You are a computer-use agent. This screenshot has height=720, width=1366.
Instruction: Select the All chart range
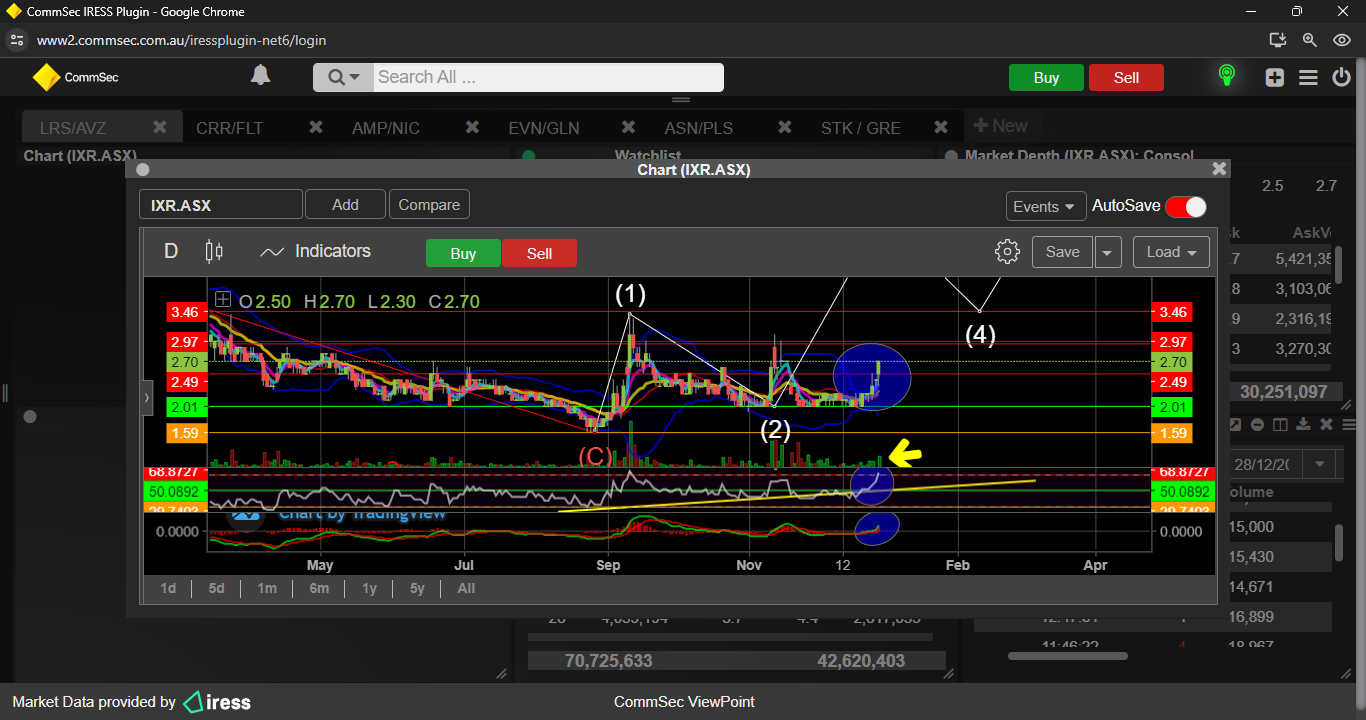click(x=466, y=588)
